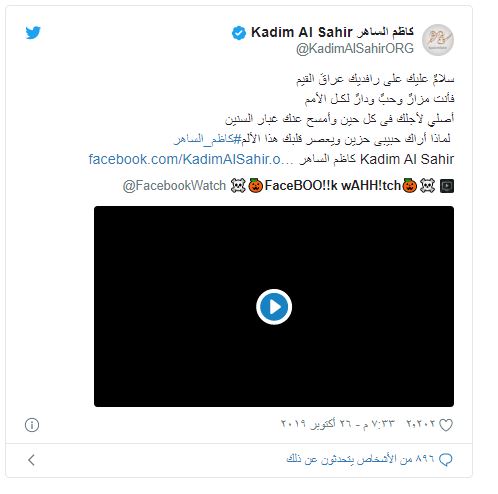Open the Kadim Al Sahir display name
Viewport: 498px width, 494px height.
tap(332, 32)
